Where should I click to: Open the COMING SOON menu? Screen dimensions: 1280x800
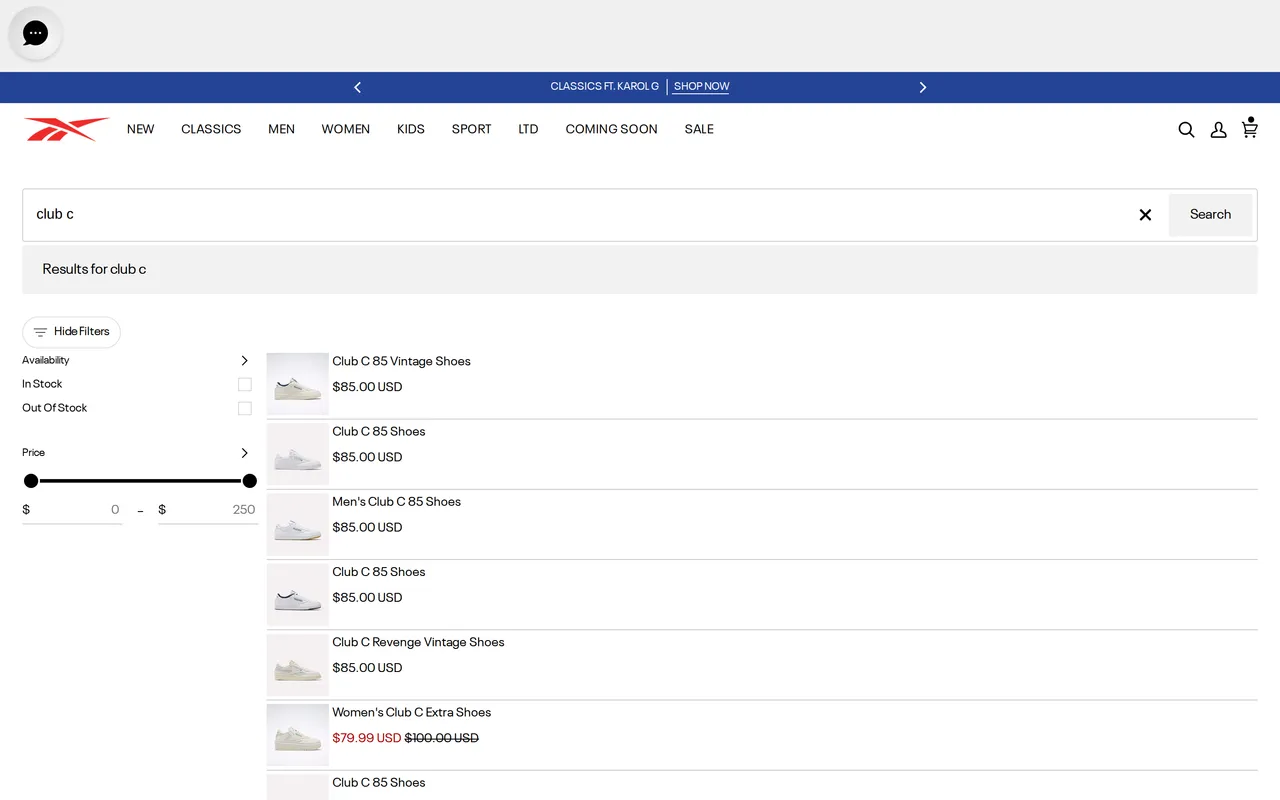(611, 129)
